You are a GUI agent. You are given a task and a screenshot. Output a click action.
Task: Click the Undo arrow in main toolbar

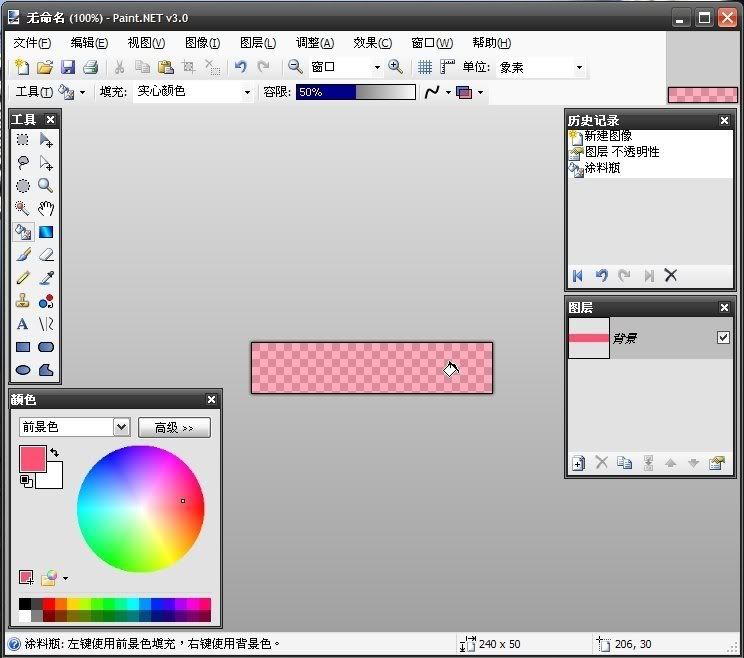[241, 67]
